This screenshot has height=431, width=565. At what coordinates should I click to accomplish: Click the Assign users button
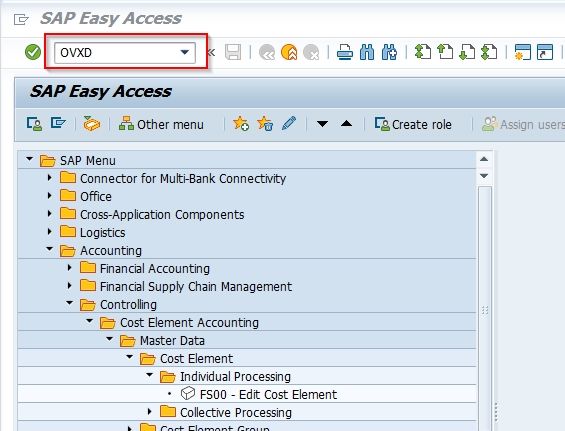pyautogui.click(x=523, y=124)
